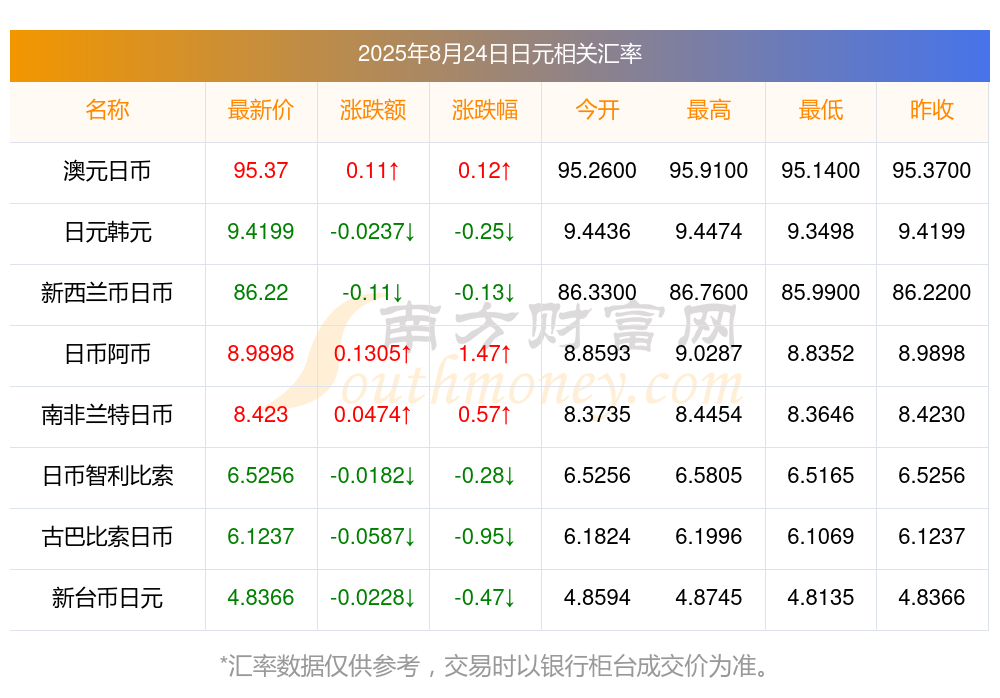Click the 1.47 rise percentage for 日币阿币
The width and height of the screenshot is (1000, 698).
coord(485,353)
